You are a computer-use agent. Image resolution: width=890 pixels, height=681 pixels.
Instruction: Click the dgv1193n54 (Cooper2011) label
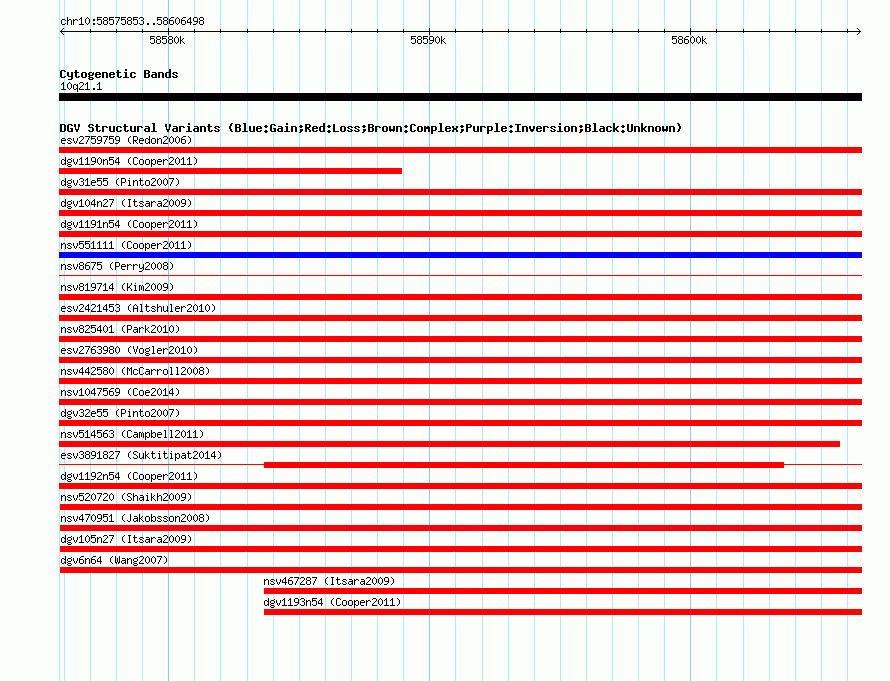(332, 602)
